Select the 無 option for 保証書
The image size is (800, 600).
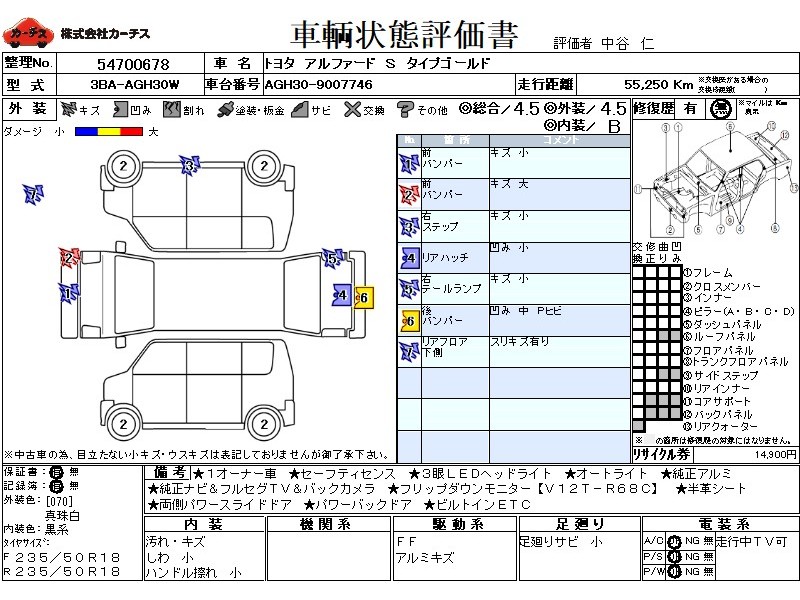[x=74, y=472]
